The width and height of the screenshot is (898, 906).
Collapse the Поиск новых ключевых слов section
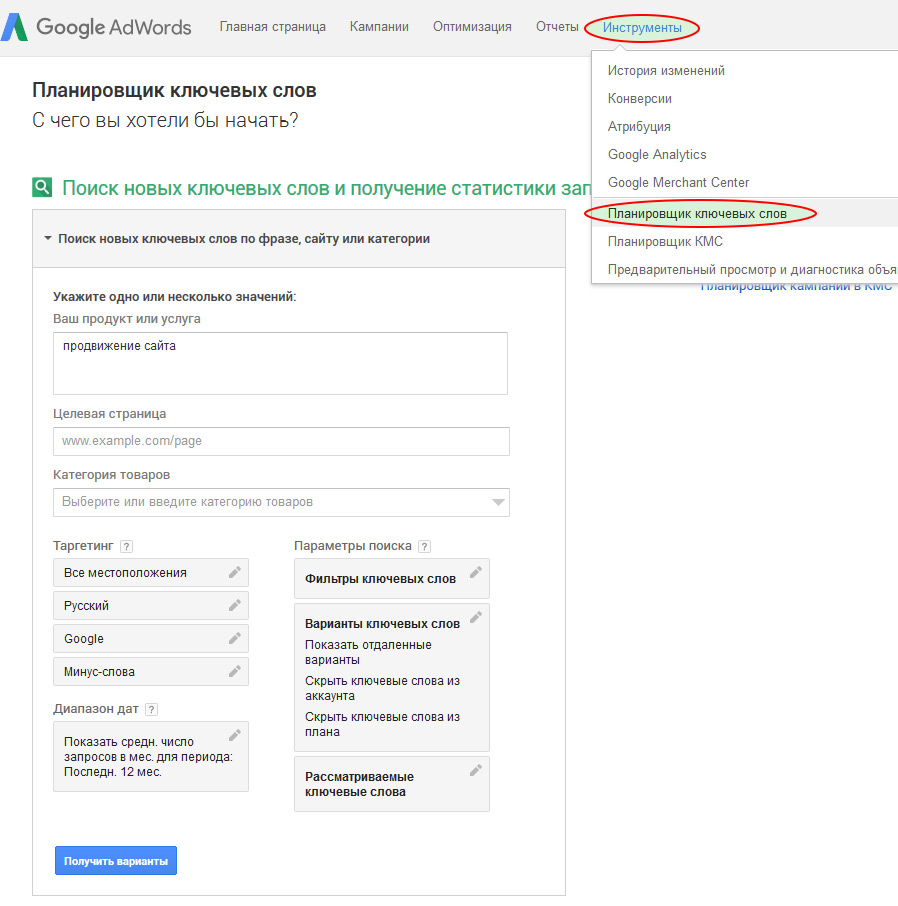pos(48,238)
